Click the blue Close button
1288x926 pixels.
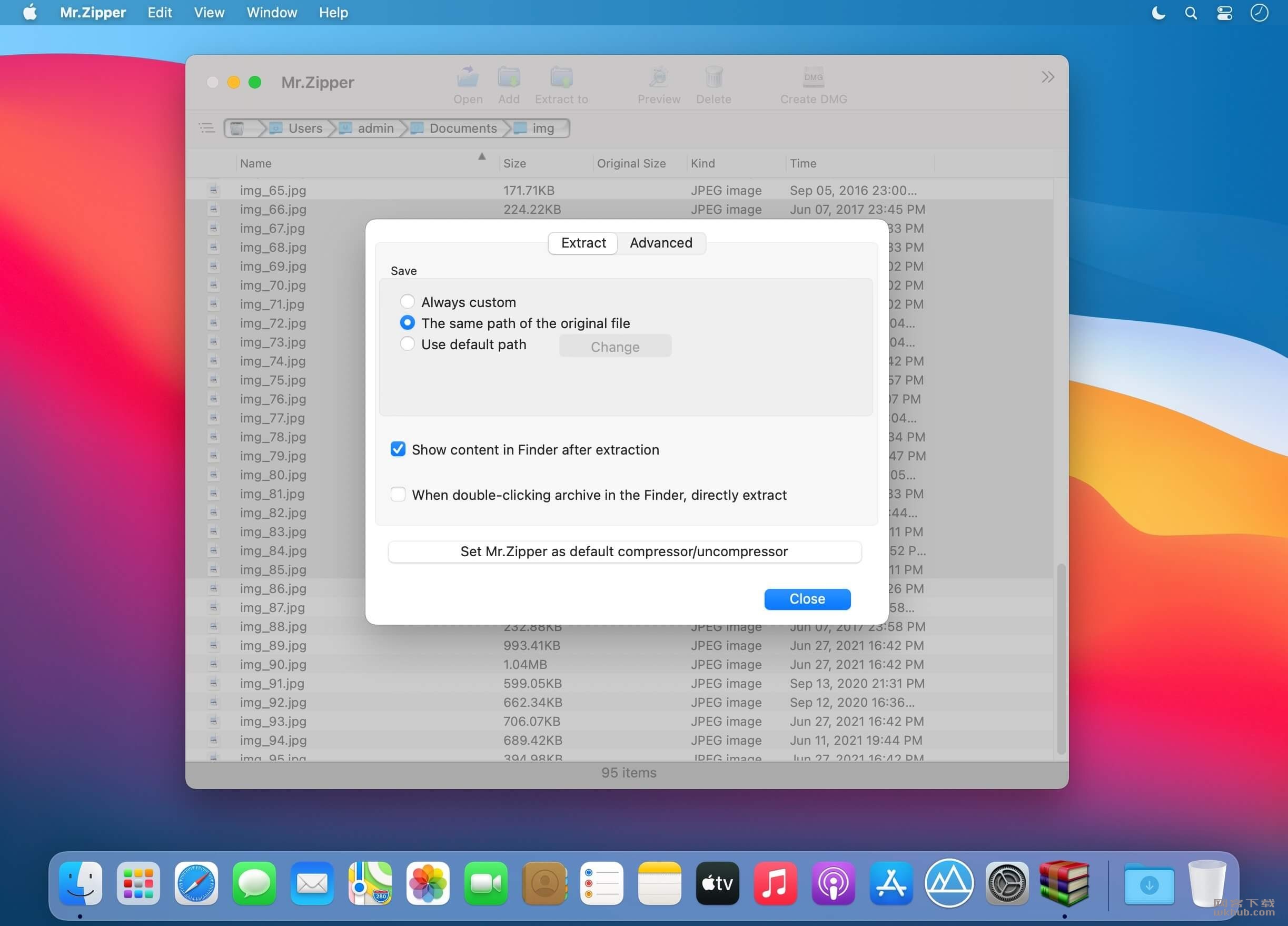[x=807, y=599]
